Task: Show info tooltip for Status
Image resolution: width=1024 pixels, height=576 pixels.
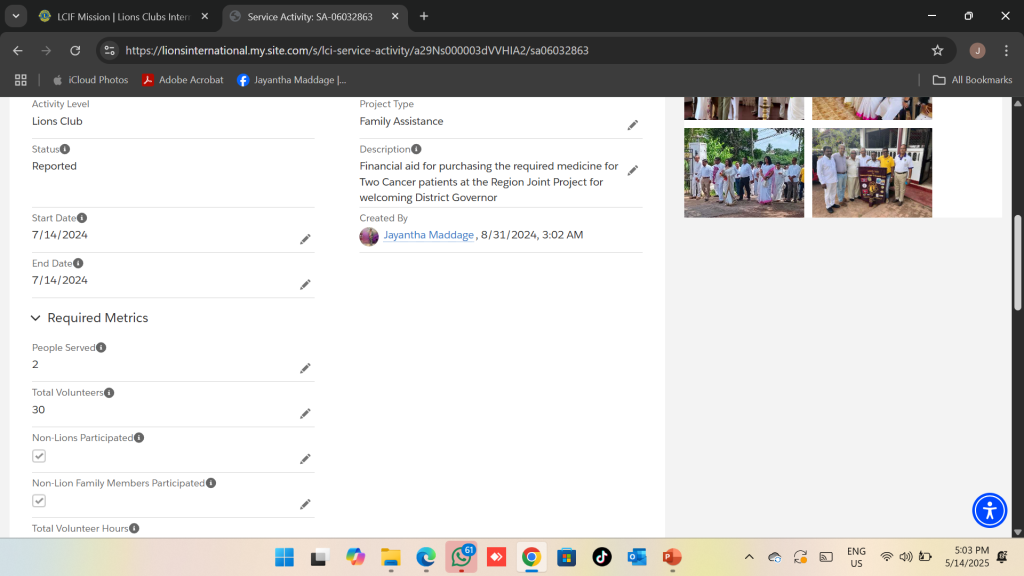Action: coord(65,149)
